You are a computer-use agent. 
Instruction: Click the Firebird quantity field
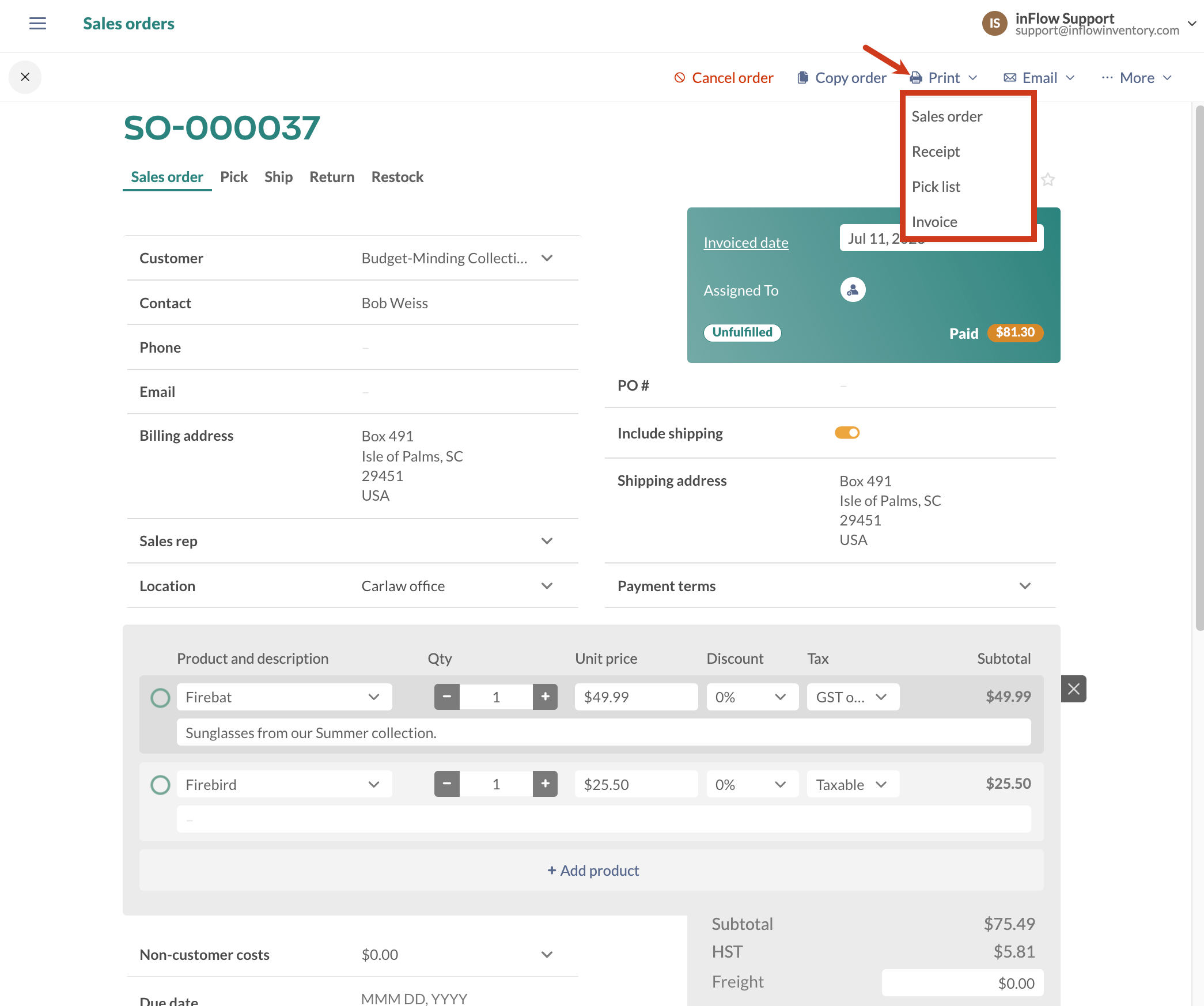[x=496, y=784]
